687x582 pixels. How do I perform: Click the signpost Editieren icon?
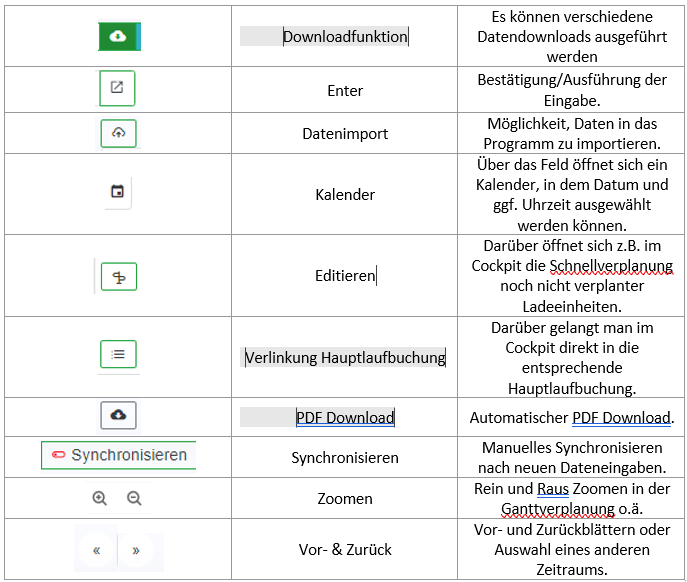coord(118,277)
